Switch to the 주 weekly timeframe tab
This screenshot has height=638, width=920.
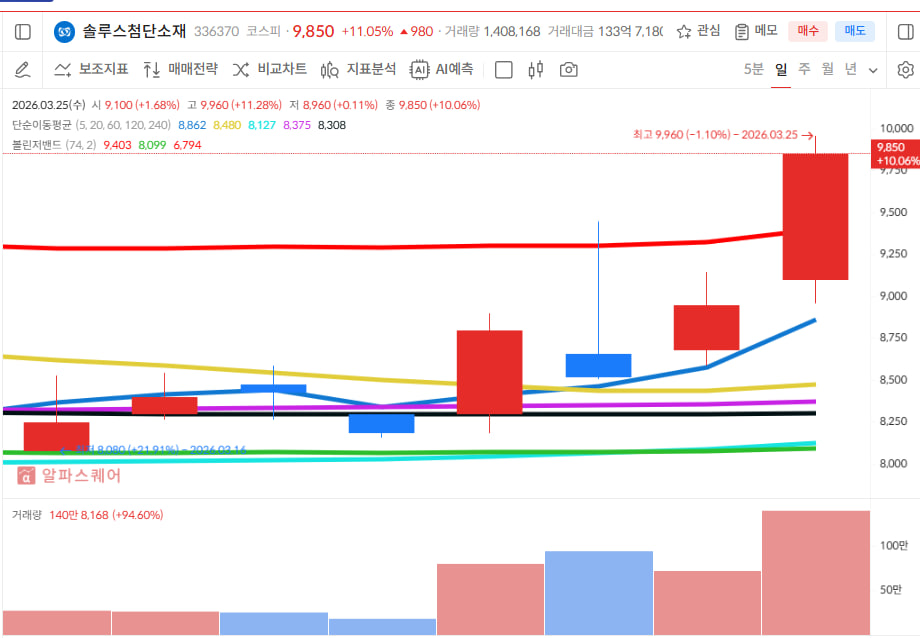click(x=804, y=70)
